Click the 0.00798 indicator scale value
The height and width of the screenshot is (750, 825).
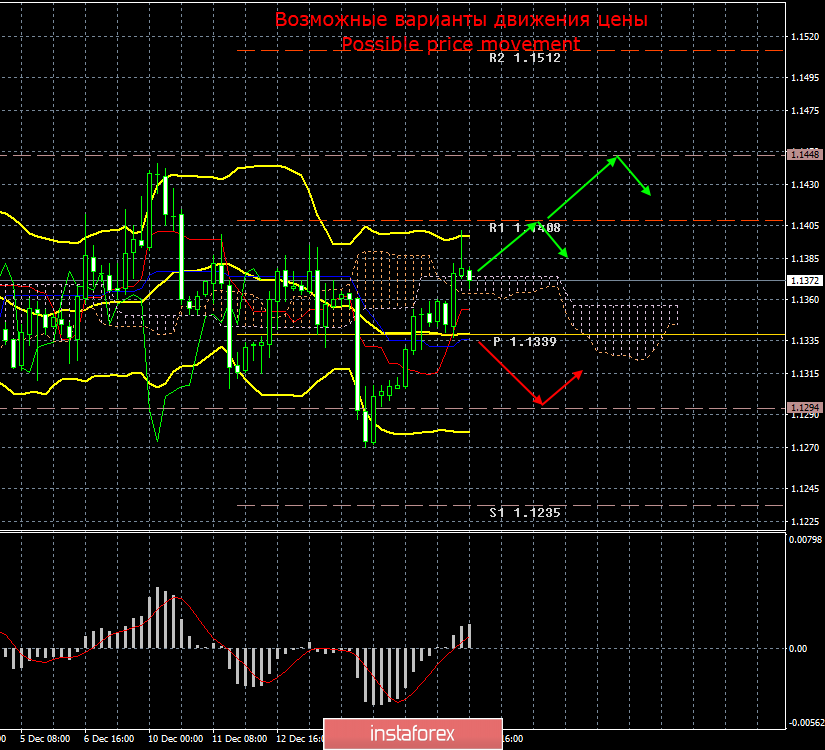coord(805,539)
